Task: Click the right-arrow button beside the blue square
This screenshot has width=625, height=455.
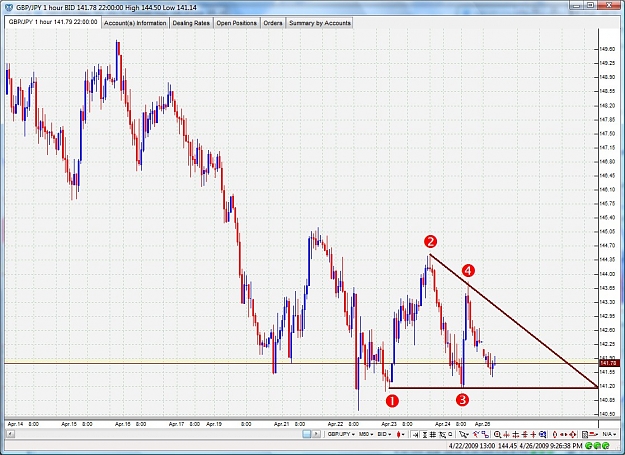Action: pos(316,434)
